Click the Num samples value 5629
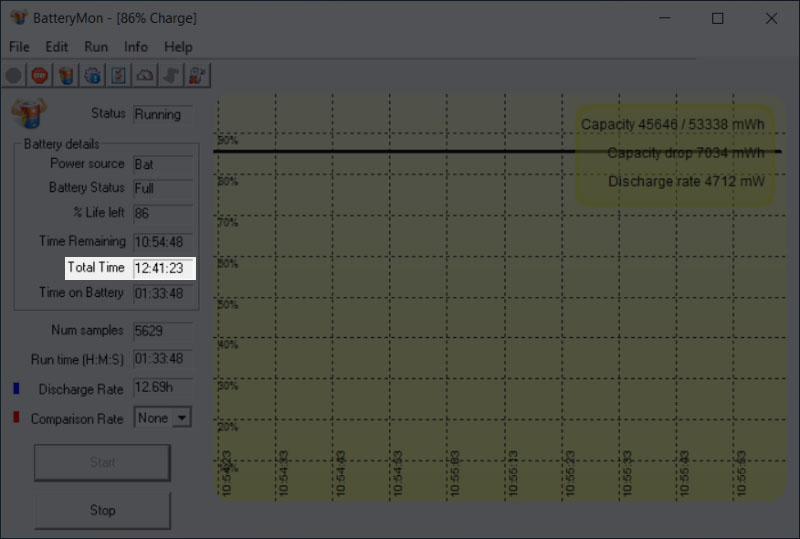800x539 pixels. (163, 331)
